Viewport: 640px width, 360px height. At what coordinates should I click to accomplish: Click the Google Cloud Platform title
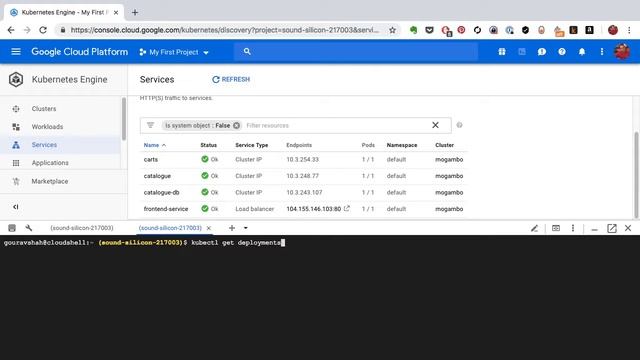(80, 52)
